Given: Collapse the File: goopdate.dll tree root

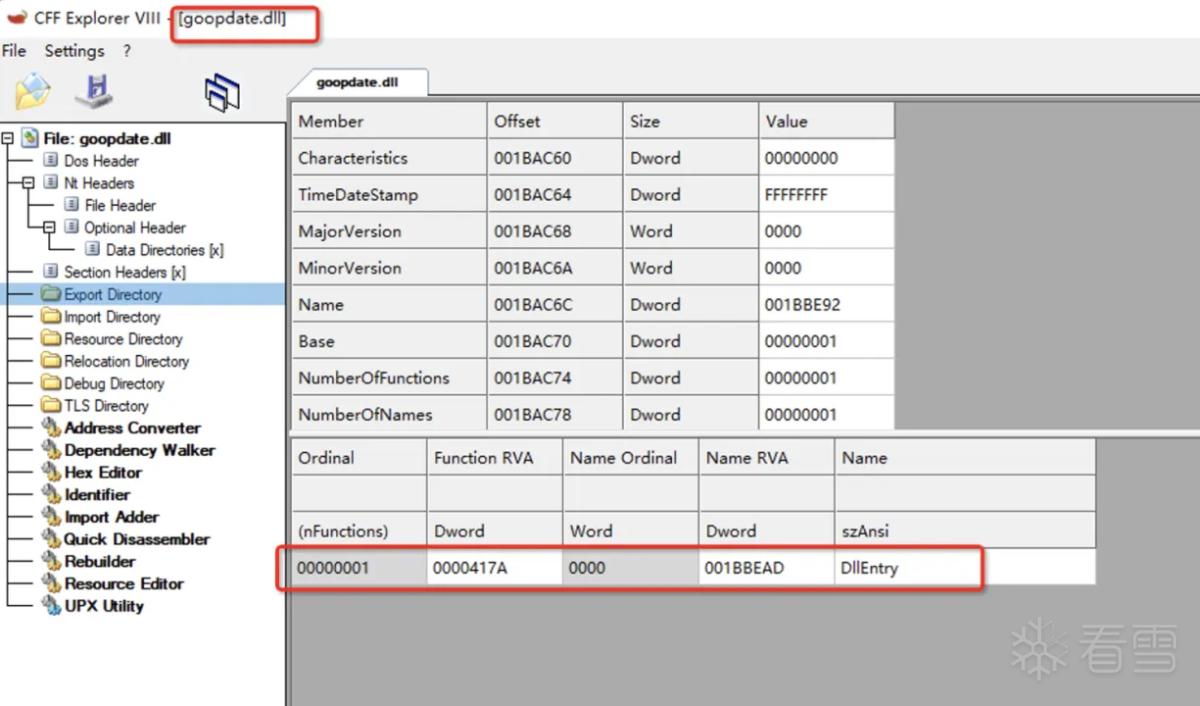Looking at the screenshot, I should click(x=8, y=139).
